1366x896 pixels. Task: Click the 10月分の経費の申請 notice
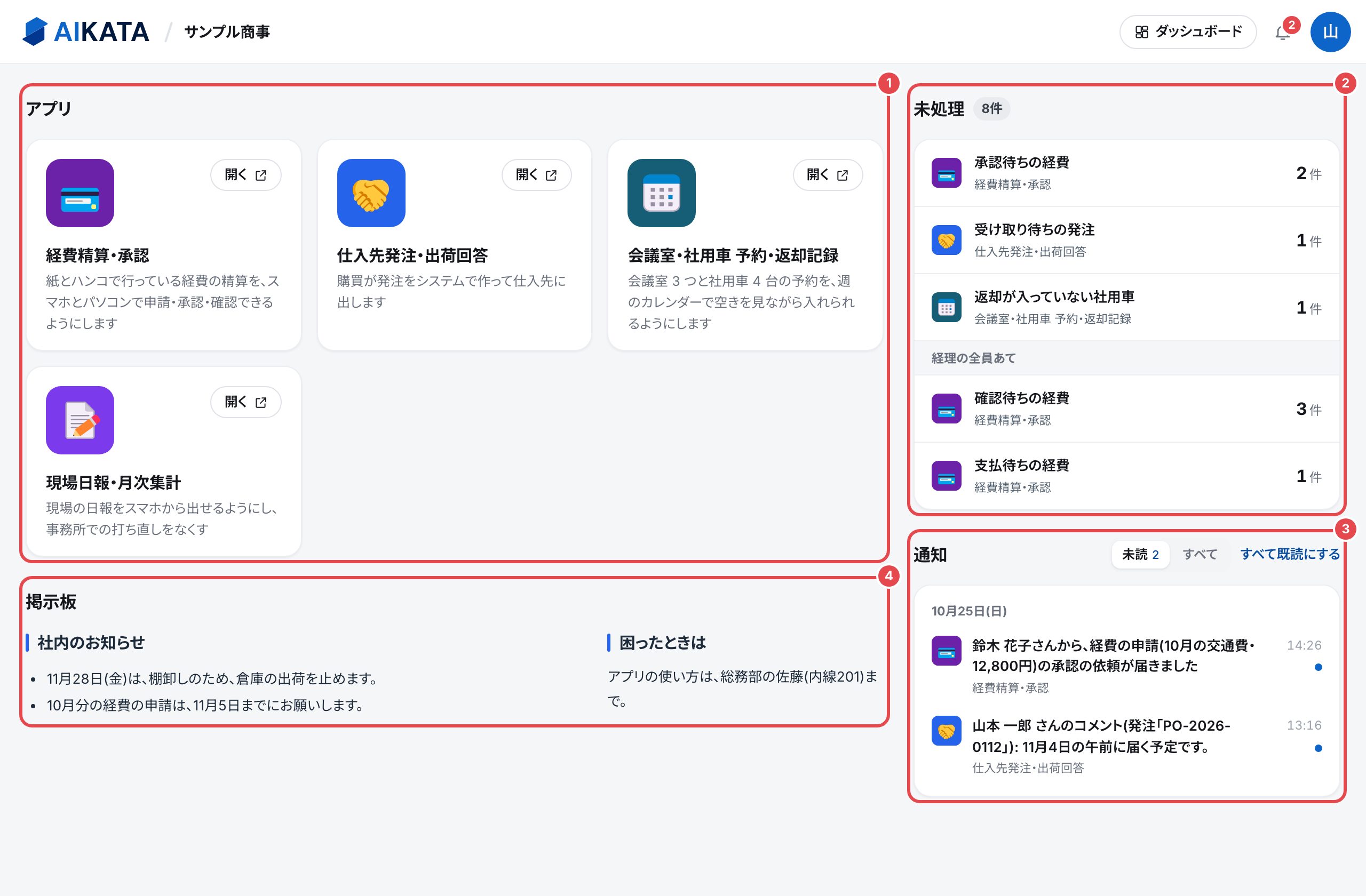(207, 705)
